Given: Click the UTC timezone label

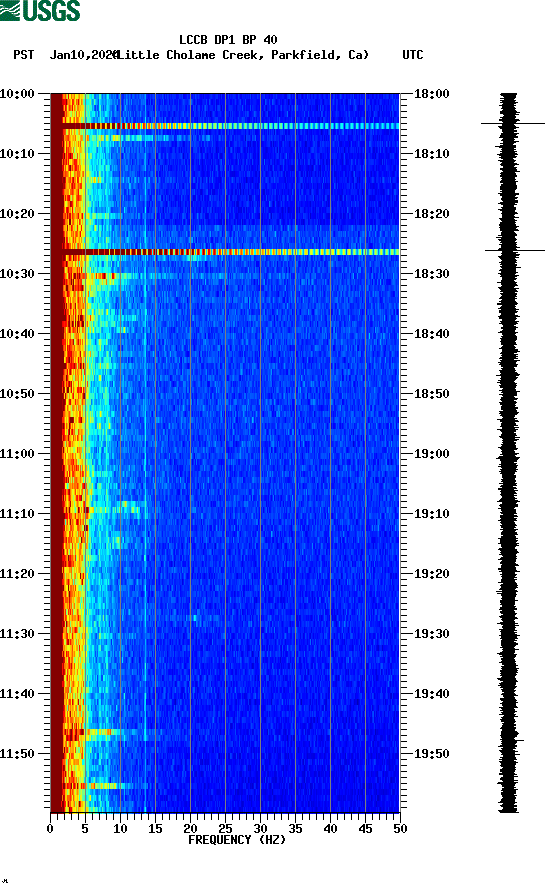Looking at the screenshot, I should tap(413, 55).
